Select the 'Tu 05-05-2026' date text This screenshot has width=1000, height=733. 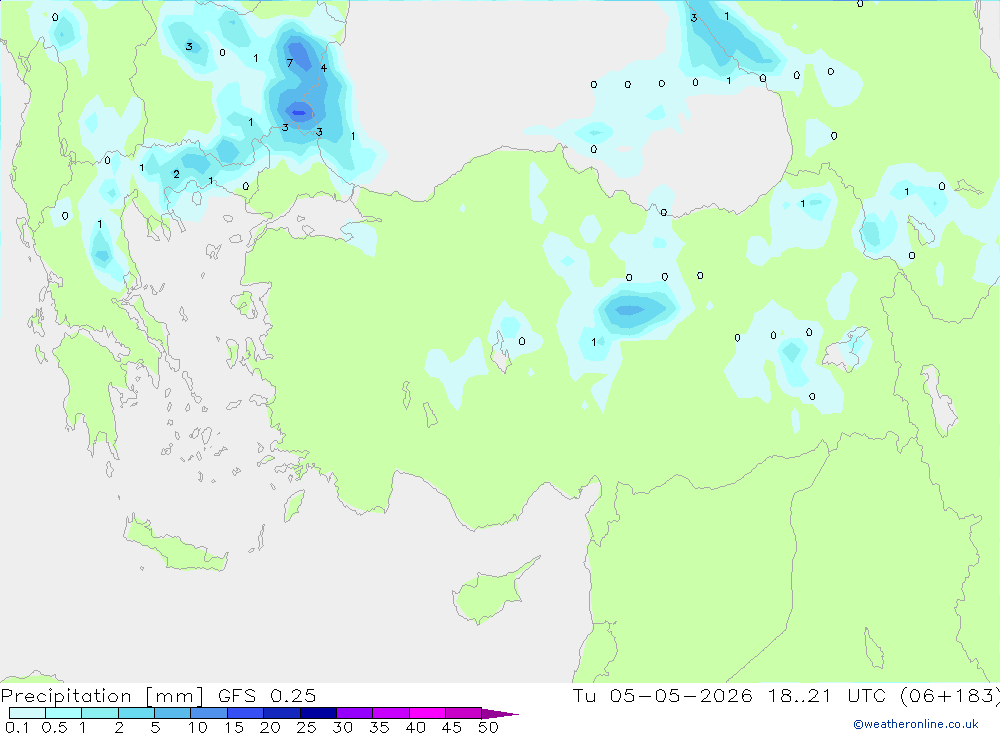pyautogui.click(x=662, y=695)
